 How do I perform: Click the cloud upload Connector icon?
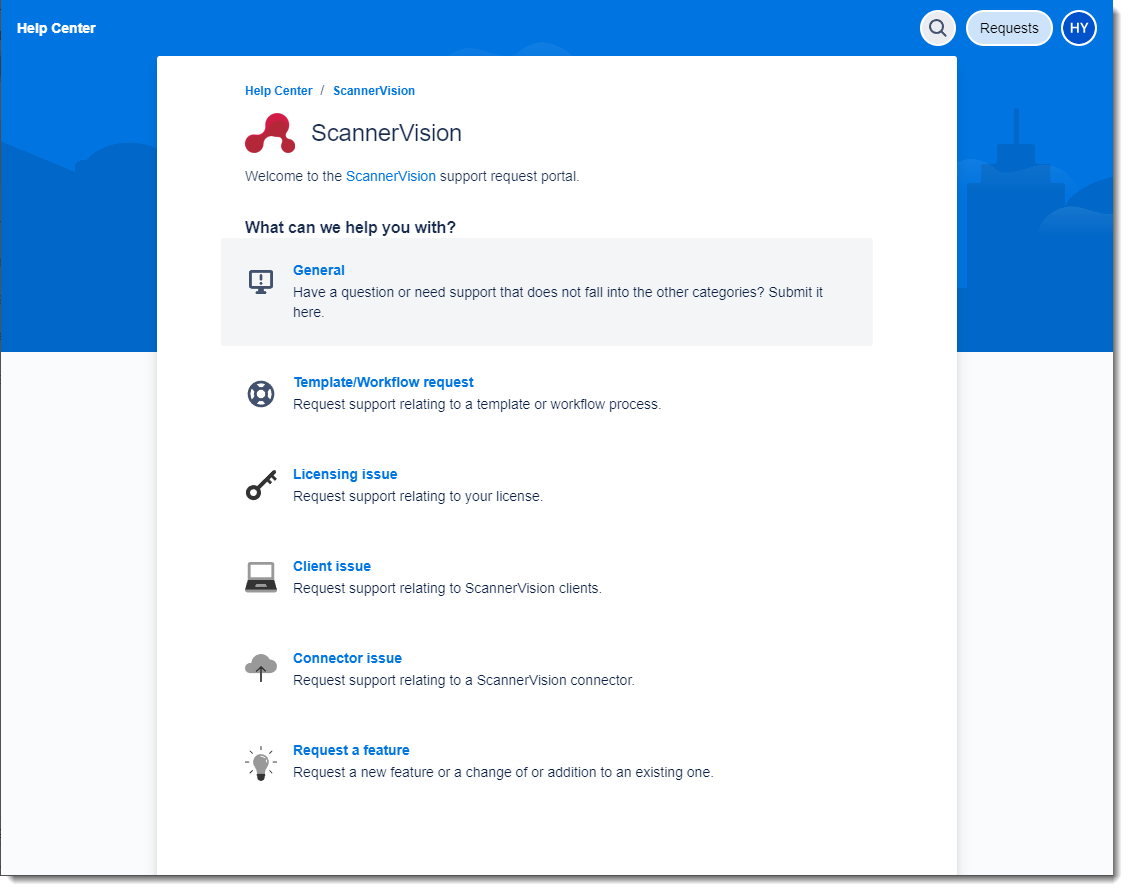(x=261, y=668)
